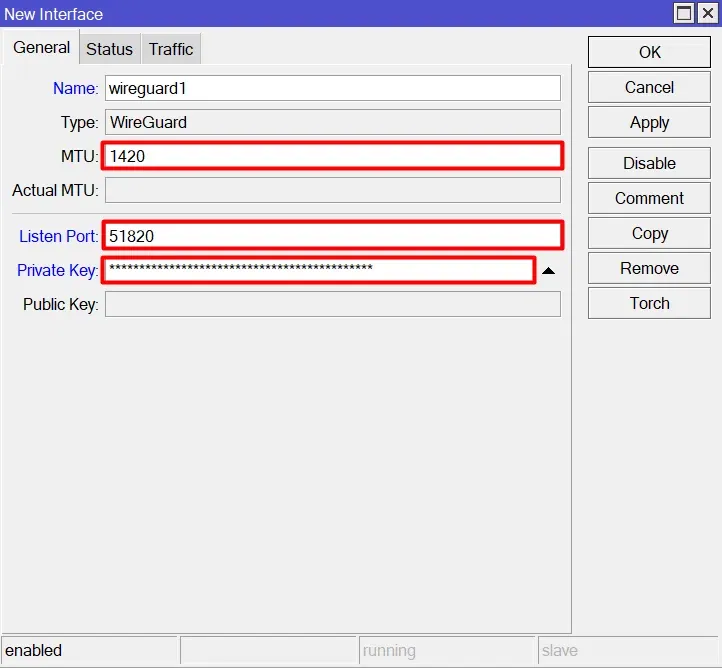Screen dimensions: 722x668
Task: Collapse the Private Key field with the arrow
Action: (x=548, y=271)
